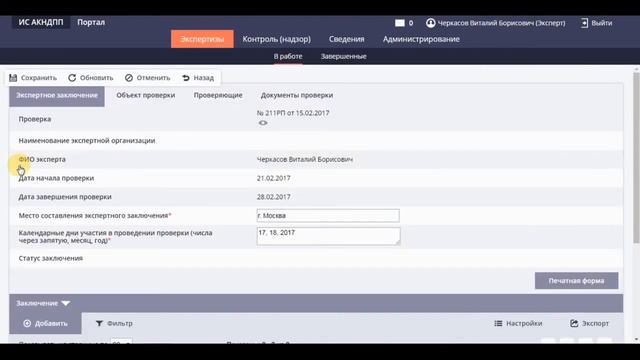Click the message count 0

[x=411, y=23]
